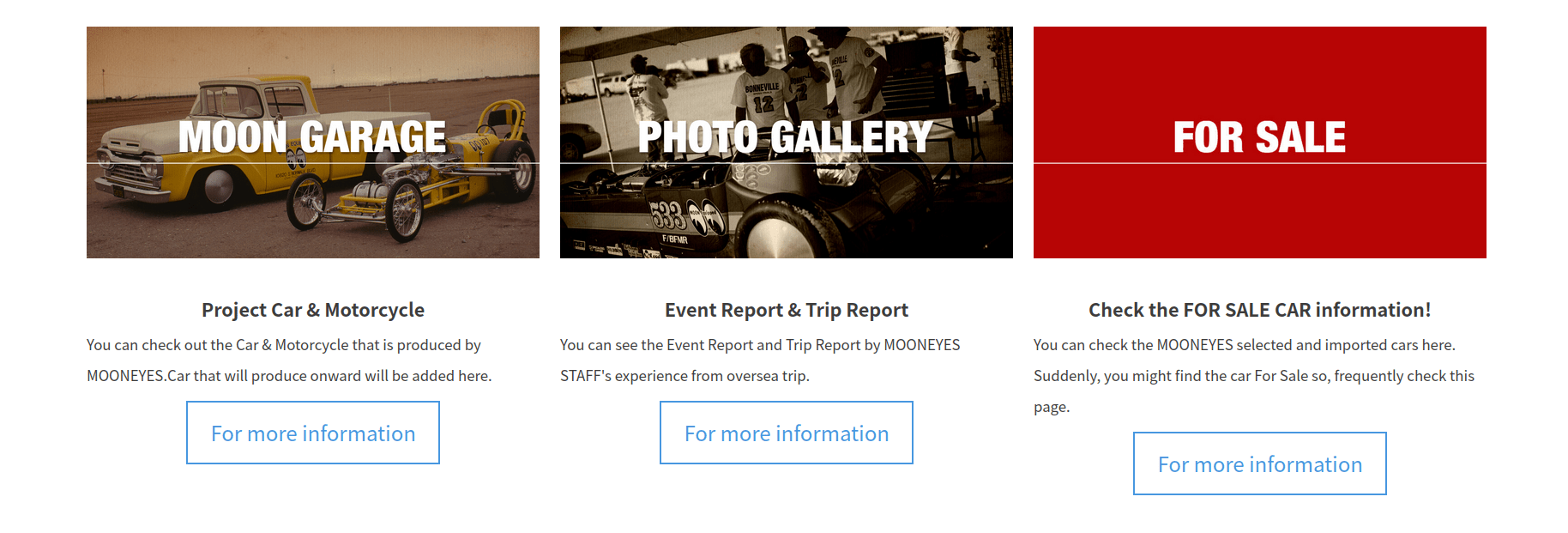Click the yellow dragster's front wire wheel
Viewport: 1568px width, 533px height.
[305, 203]
